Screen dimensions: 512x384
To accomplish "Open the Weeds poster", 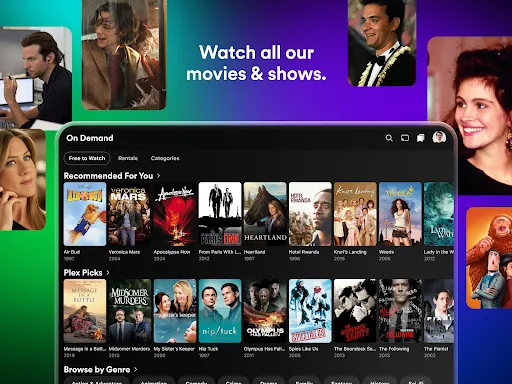I will (400, 214).
